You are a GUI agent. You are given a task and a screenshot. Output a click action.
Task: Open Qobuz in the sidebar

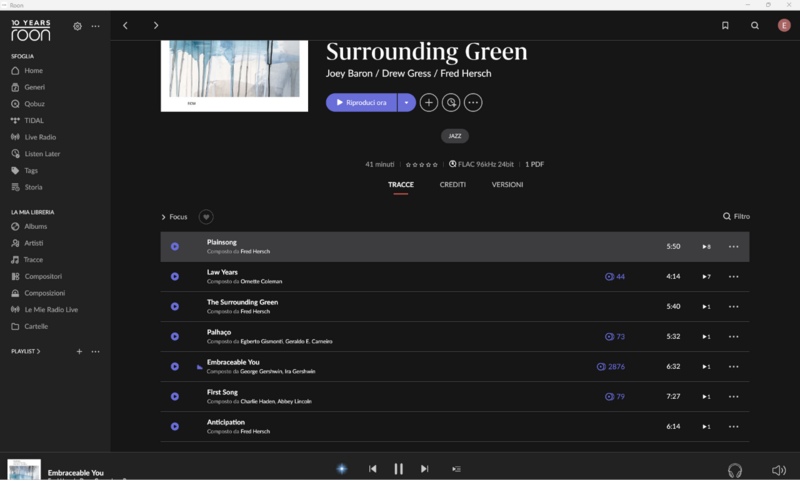click(34, 103)
